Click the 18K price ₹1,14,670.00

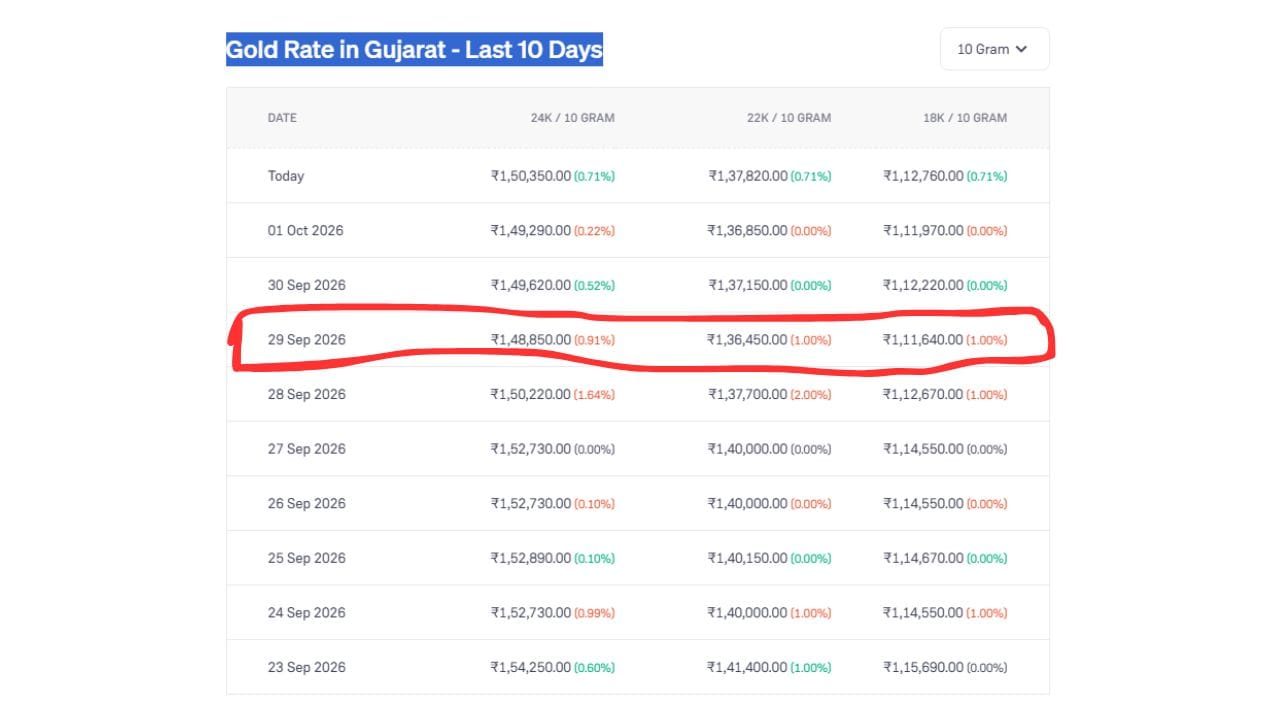click(923, 558)
